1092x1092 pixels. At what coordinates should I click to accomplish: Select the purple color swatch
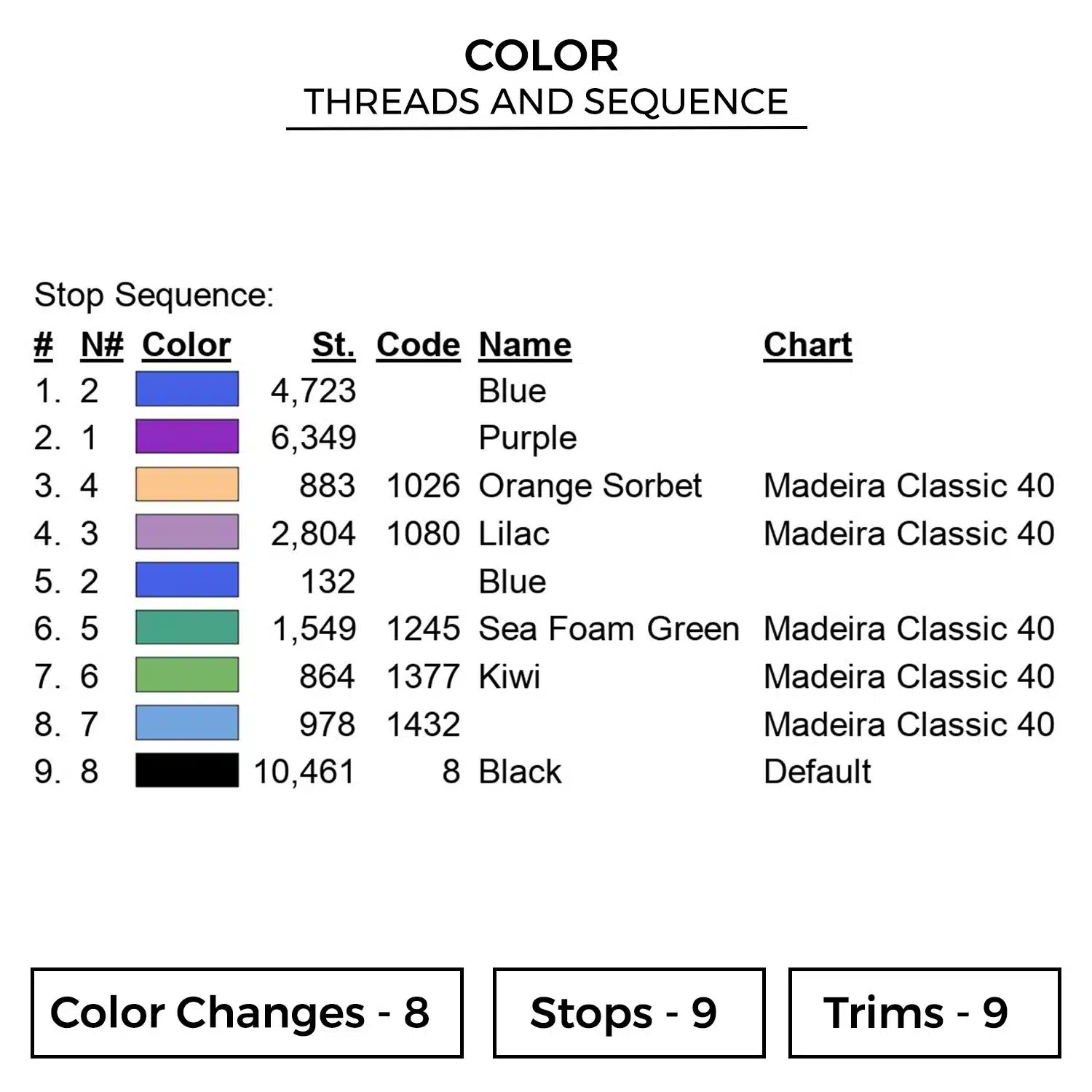[187, 437]
